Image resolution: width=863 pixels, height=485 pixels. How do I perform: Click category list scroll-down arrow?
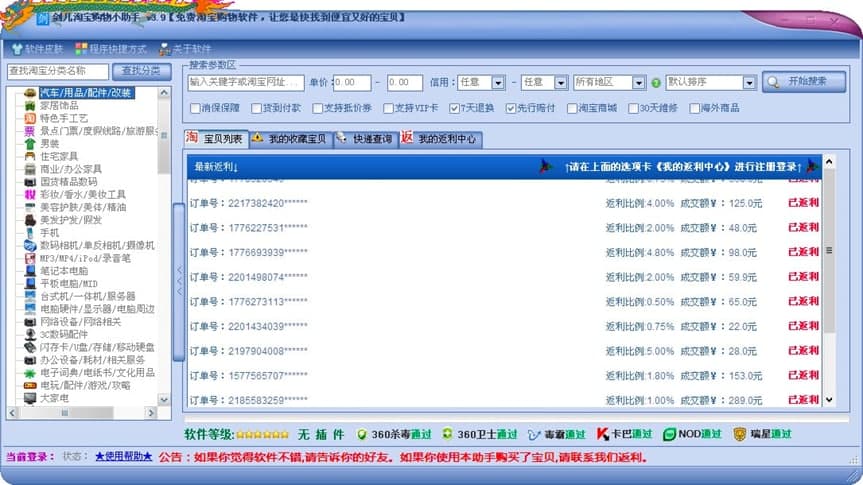coord(164,400)
